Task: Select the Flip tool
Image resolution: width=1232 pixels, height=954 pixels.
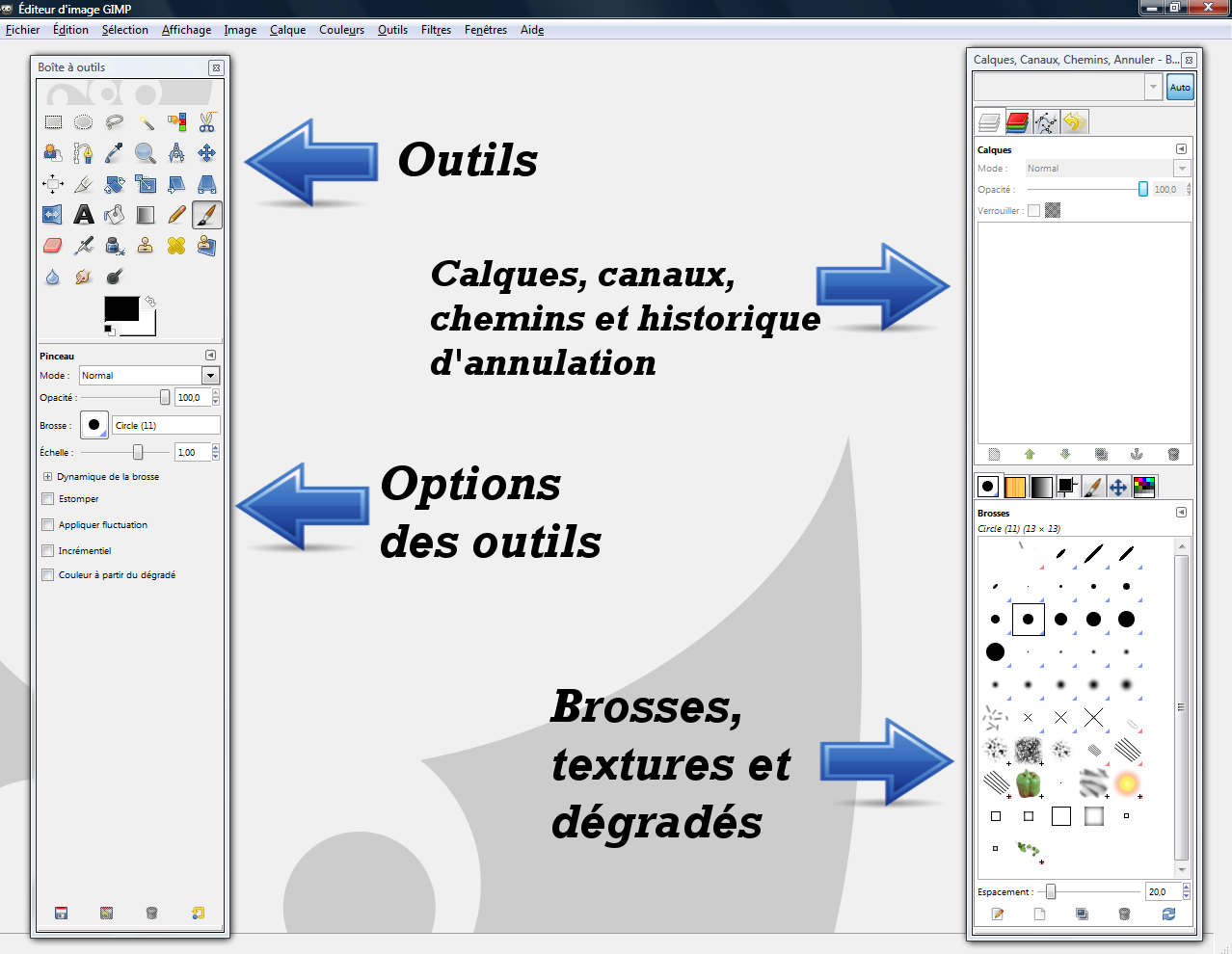Action: click(x=53, y=215)
